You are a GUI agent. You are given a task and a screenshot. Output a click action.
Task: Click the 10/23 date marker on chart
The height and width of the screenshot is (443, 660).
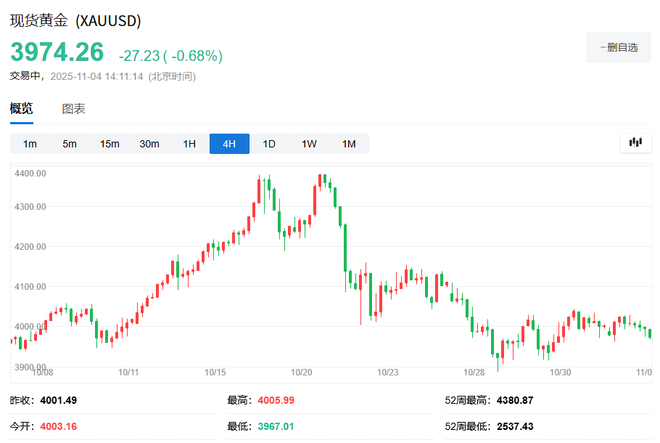(388, 372)
